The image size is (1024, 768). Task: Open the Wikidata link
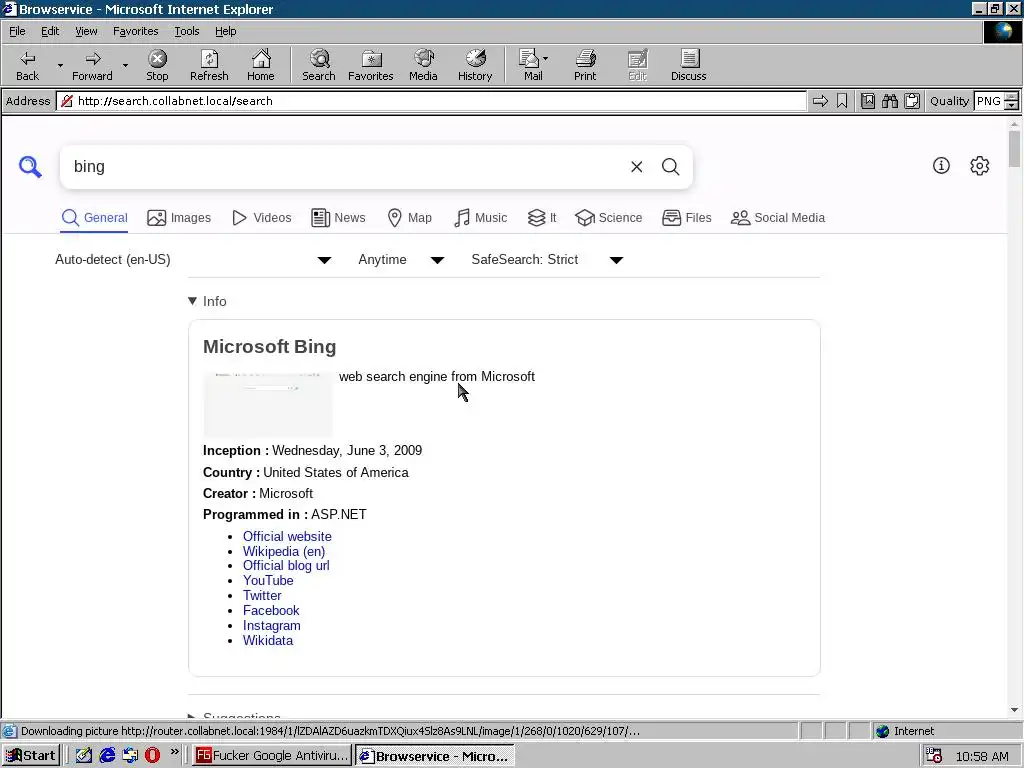[x=268, y=641]
